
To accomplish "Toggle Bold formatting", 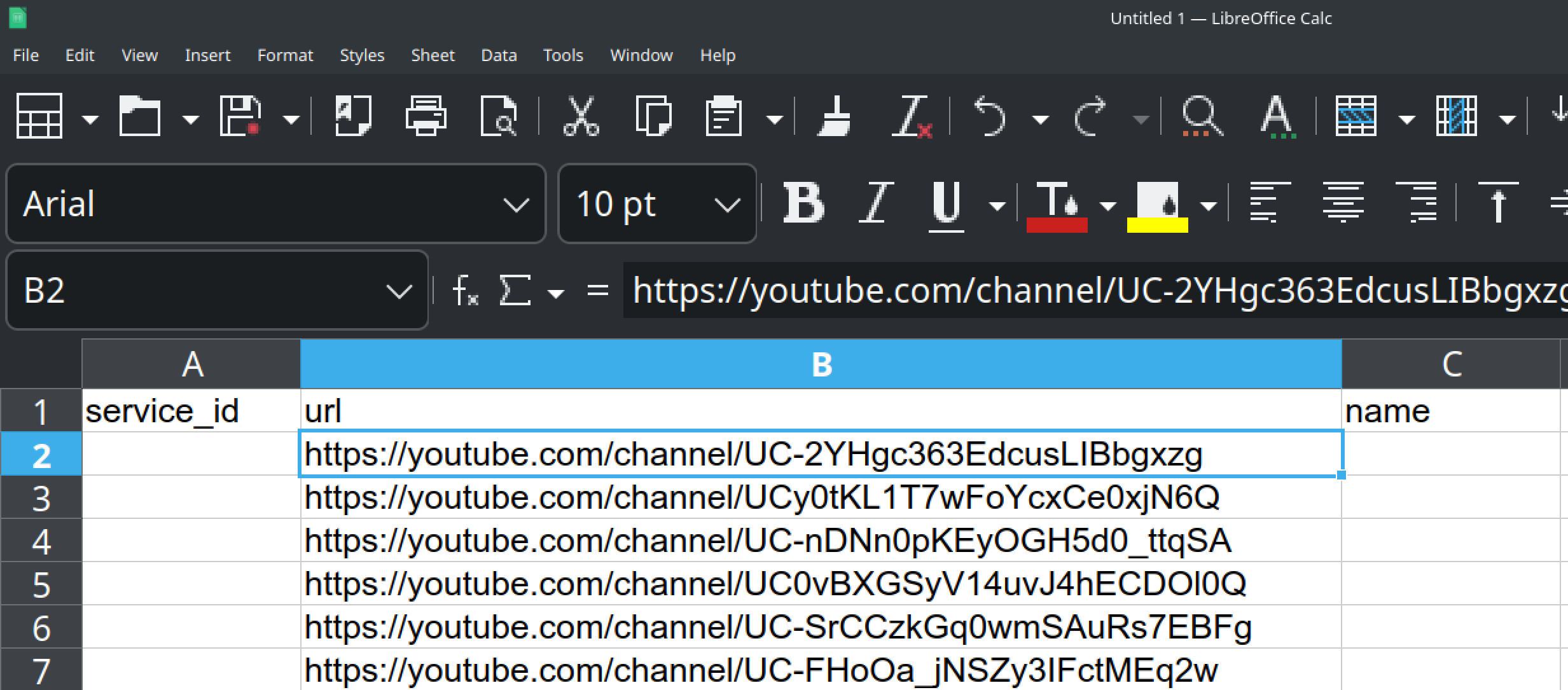I will click(x=803, y=204).
